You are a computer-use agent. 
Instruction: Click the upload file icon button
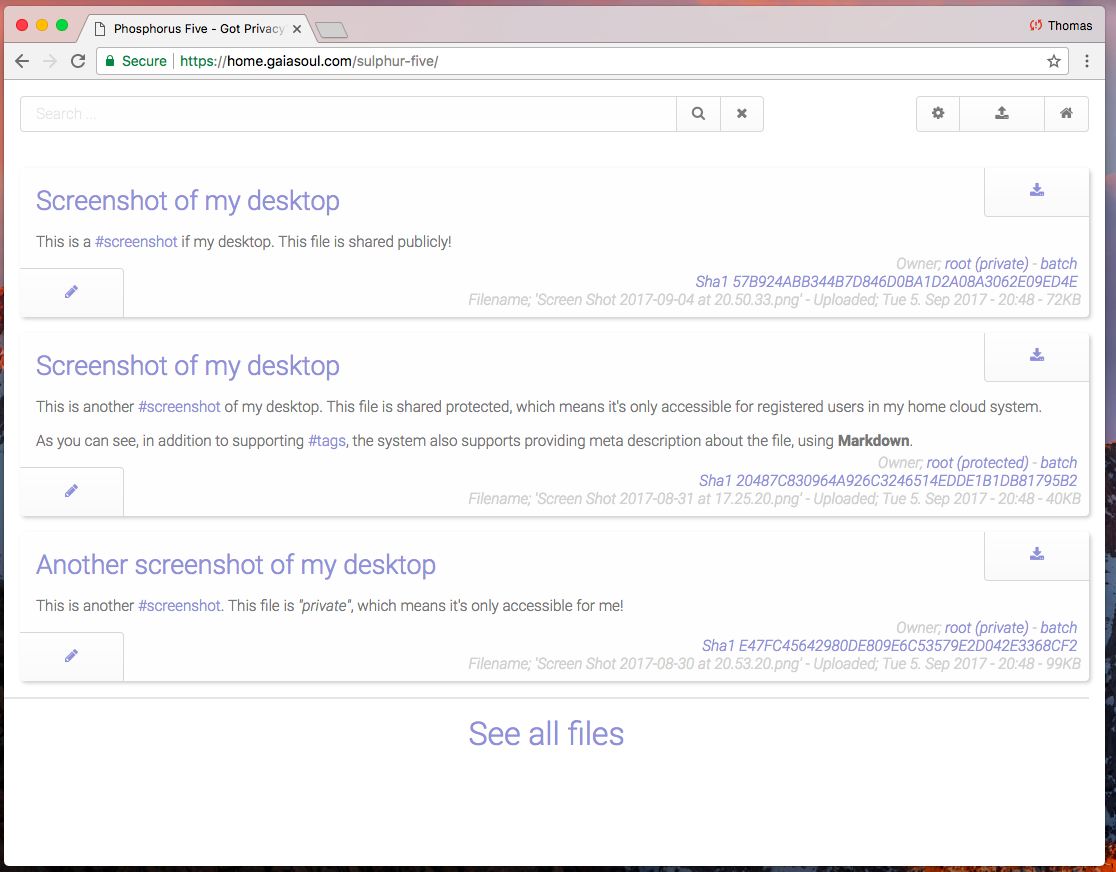(x=1001, y=114)
